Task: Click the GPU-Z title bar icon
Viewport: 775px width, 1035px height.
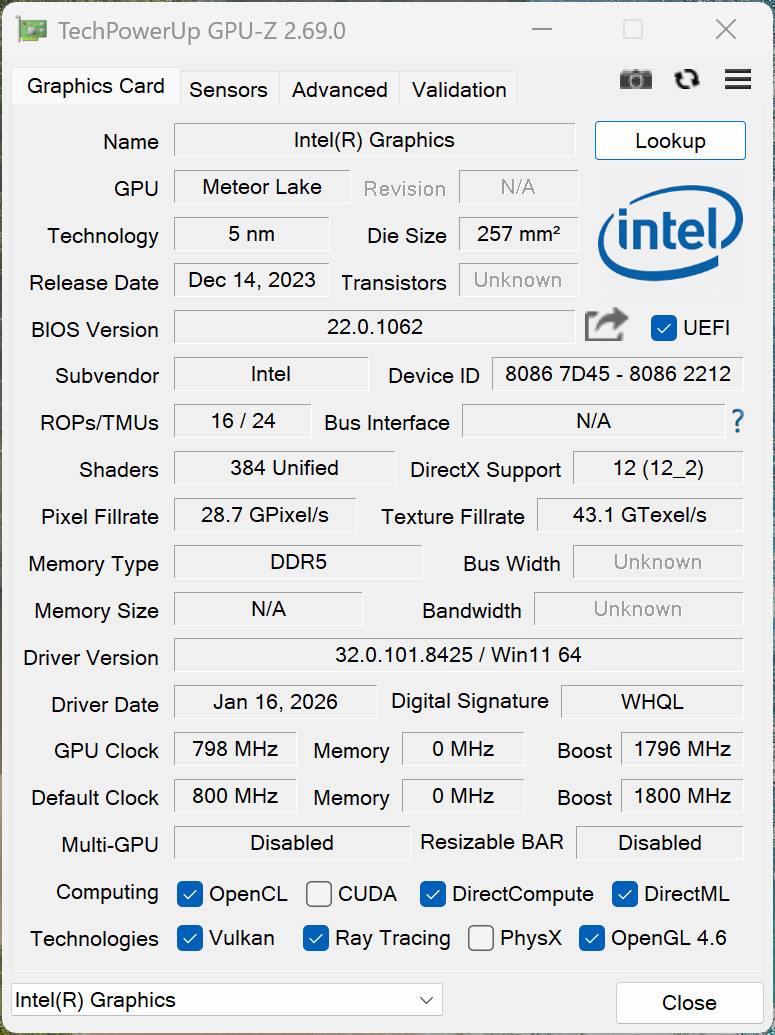Action: tap(32, 30)
